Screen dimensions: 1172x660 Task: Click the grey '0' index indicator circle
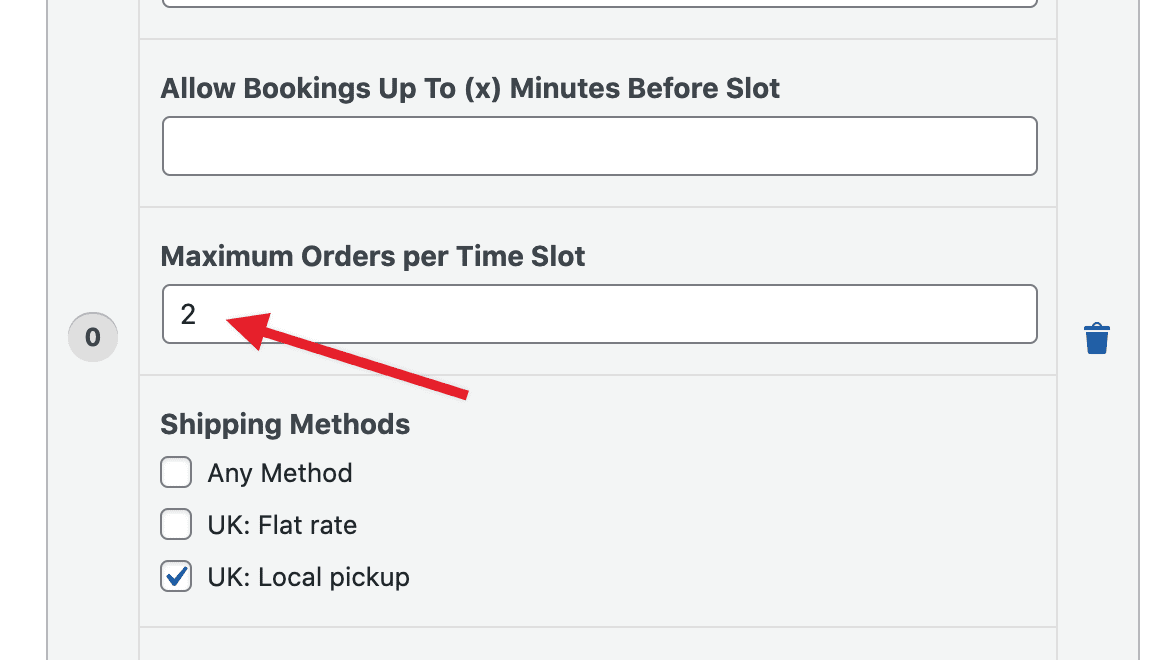pos(92,337)
